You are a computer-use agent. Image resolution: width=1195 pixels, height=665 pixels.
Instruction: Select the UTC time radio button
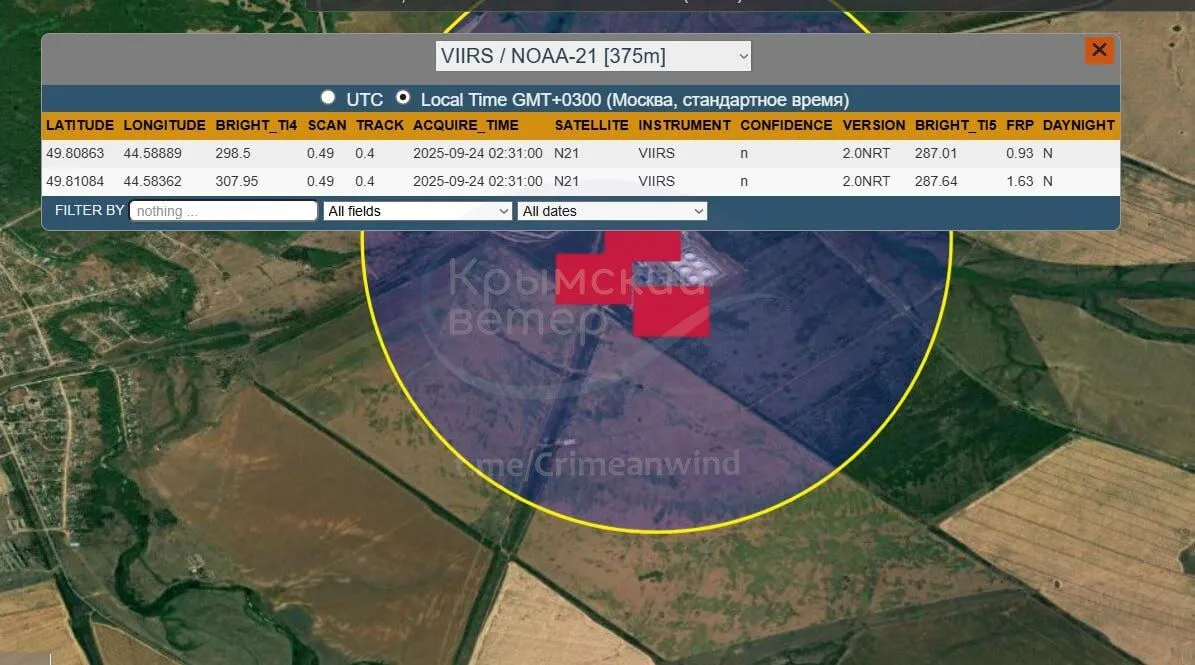328,98
